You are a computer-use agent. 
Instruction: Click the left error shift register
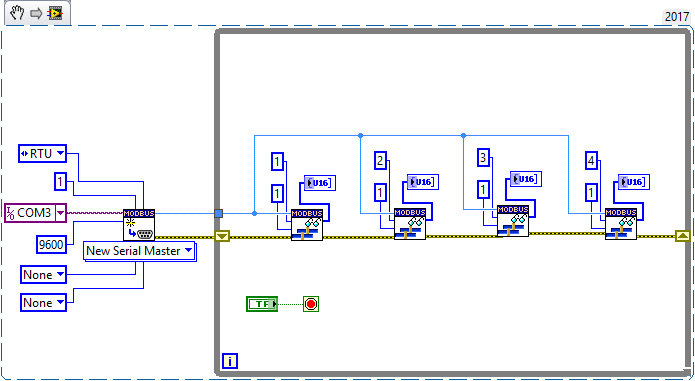222,237
